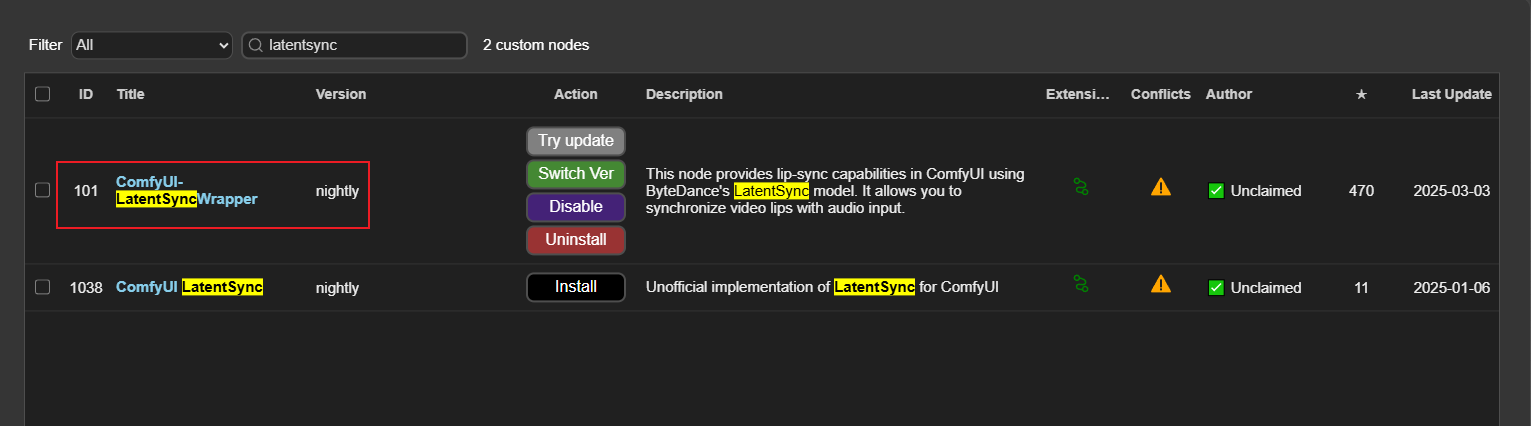Sort by the Title column header

[131, 94]
